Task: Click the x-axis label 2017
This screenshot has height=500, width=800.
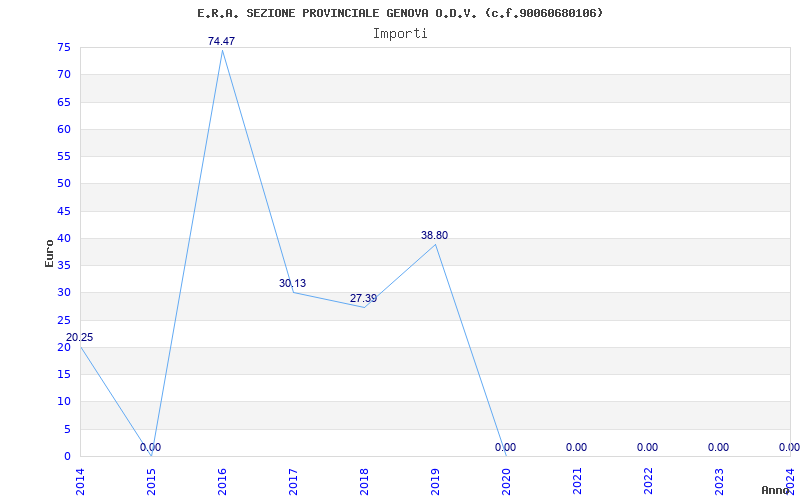Action: (293, 482)
